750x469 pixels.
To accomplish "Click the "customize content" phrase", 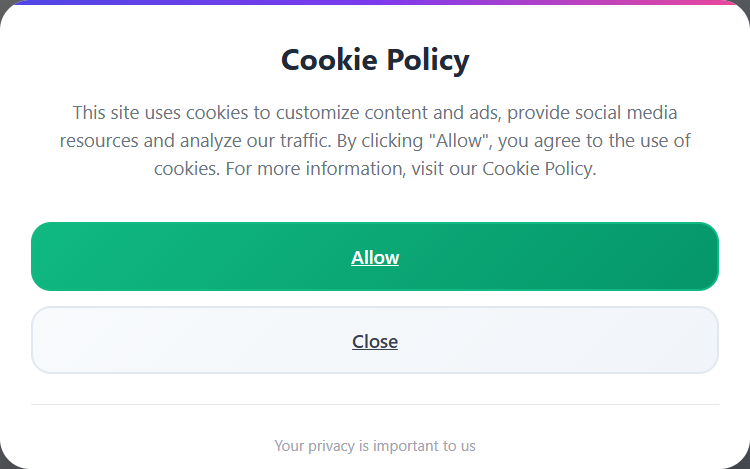I will pos(345,113).
